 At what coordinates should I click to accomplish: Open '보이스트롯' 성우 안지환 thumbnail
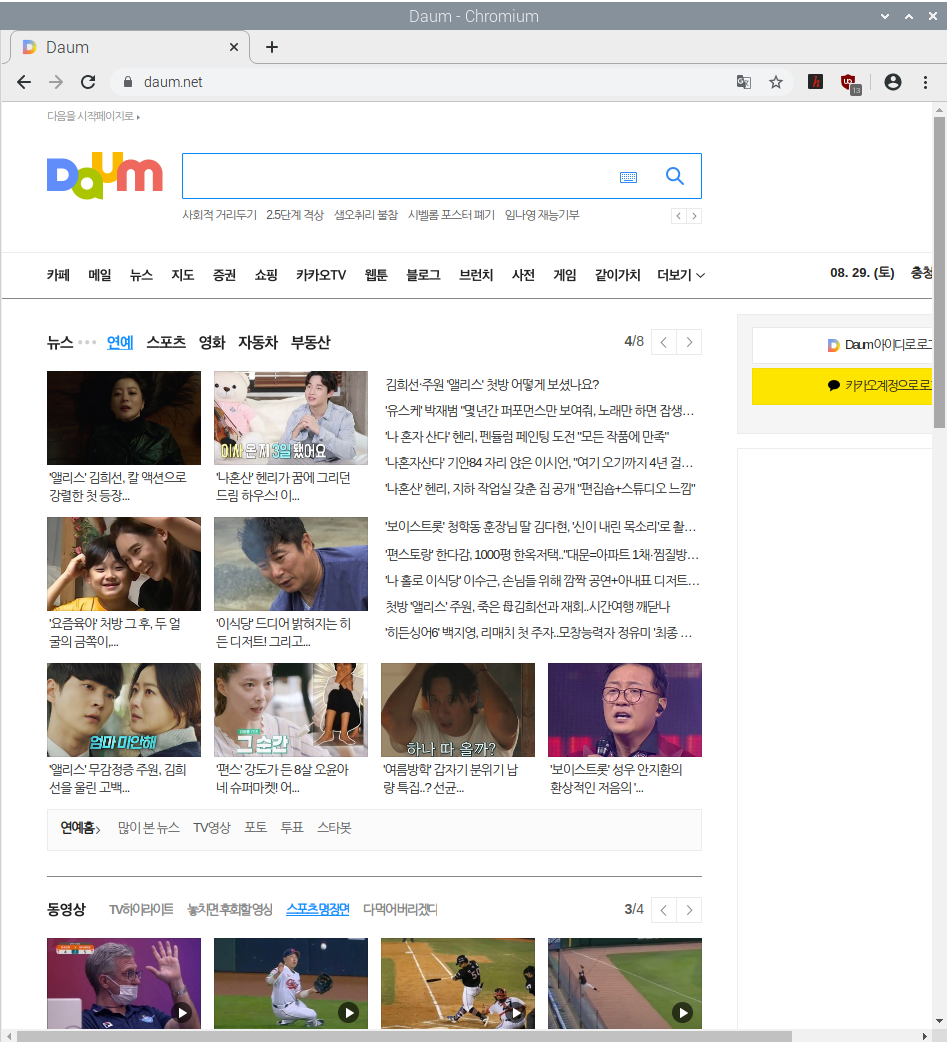point(625,710)
